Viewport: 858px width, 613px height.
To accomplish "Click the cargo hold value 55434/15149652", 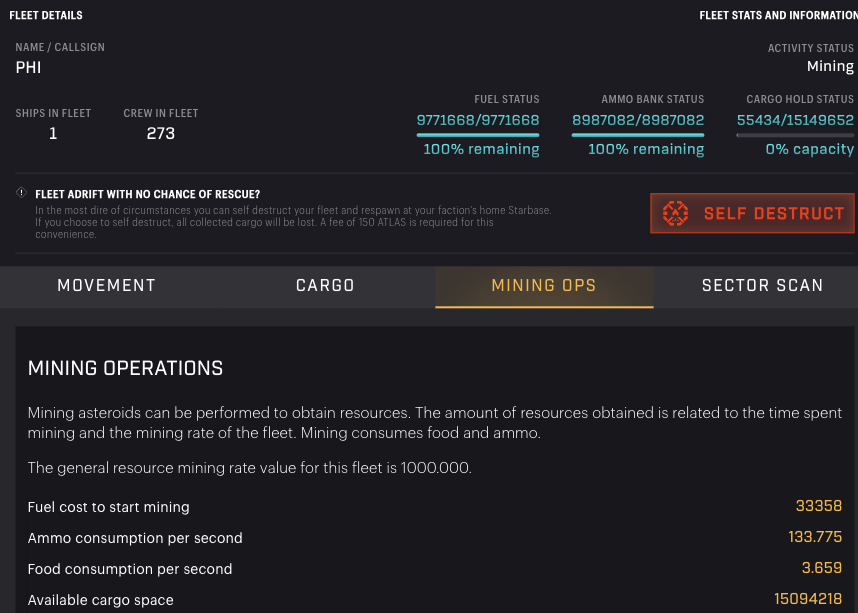I will coord(795,120).
